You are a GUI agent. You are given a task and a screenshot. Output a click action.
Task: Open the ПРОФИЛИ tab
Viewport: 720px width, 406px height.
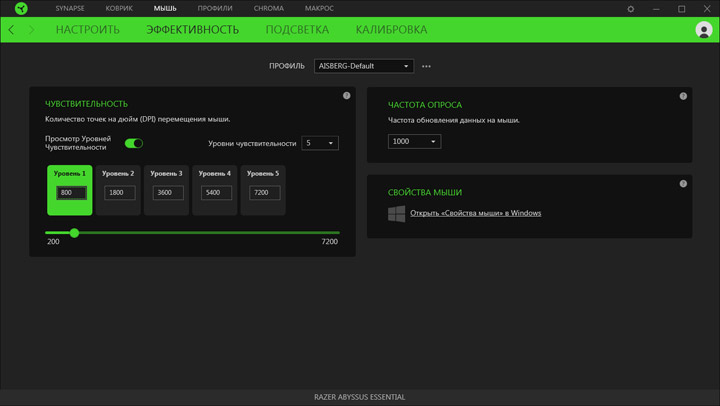coord(215,8)
